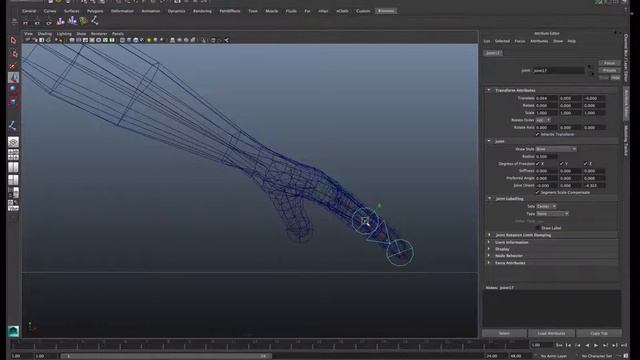Expand the Display section
This screenshot has width=640, height=360.
click(x=489, y=249)
